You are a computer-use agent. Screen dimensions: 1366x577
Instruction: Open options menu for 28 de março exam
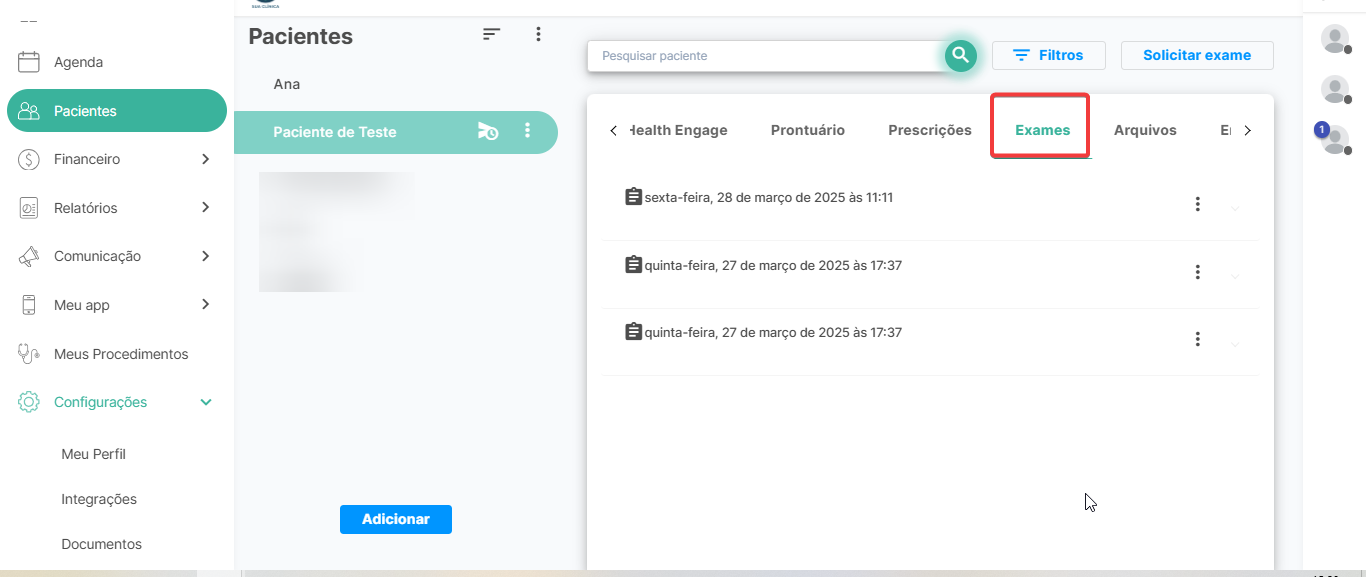point(1197,204)
